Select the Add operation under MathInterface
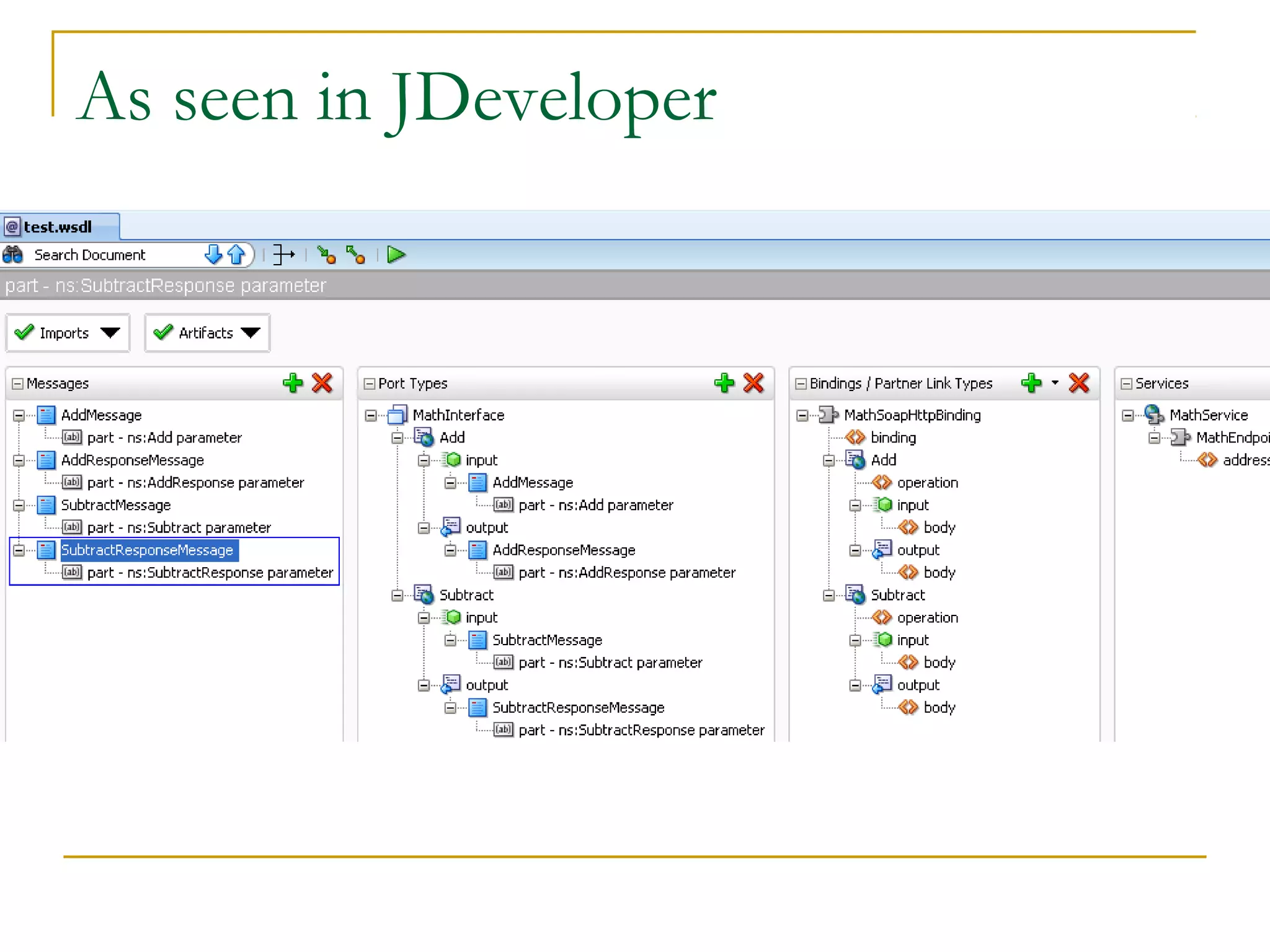The width and height of the screenshot is (1270, 952). coord(452,438)
